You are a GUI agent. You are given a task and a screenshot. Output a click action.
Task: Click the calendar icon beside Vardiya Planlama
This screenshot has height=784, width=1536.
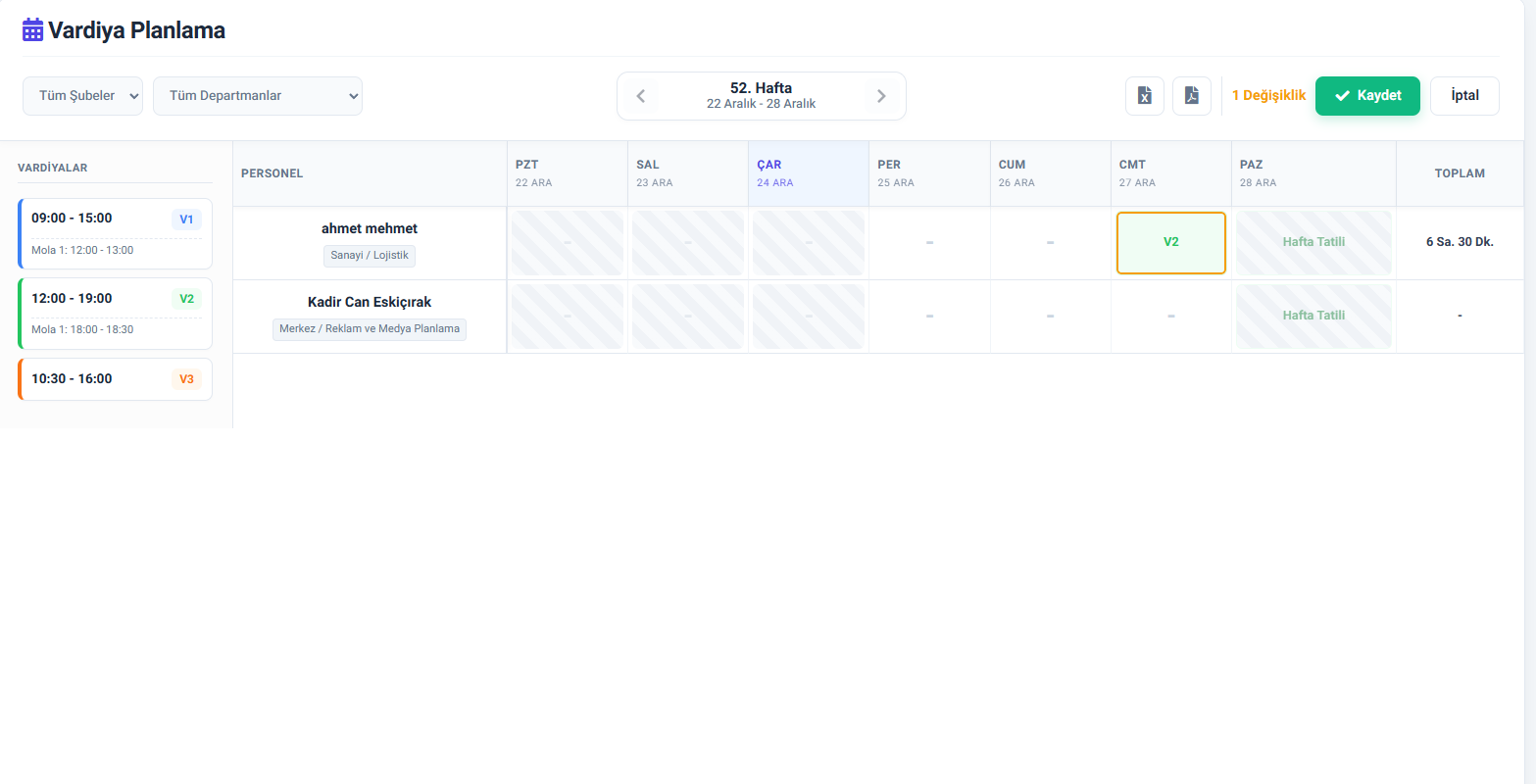coord(32,30)
